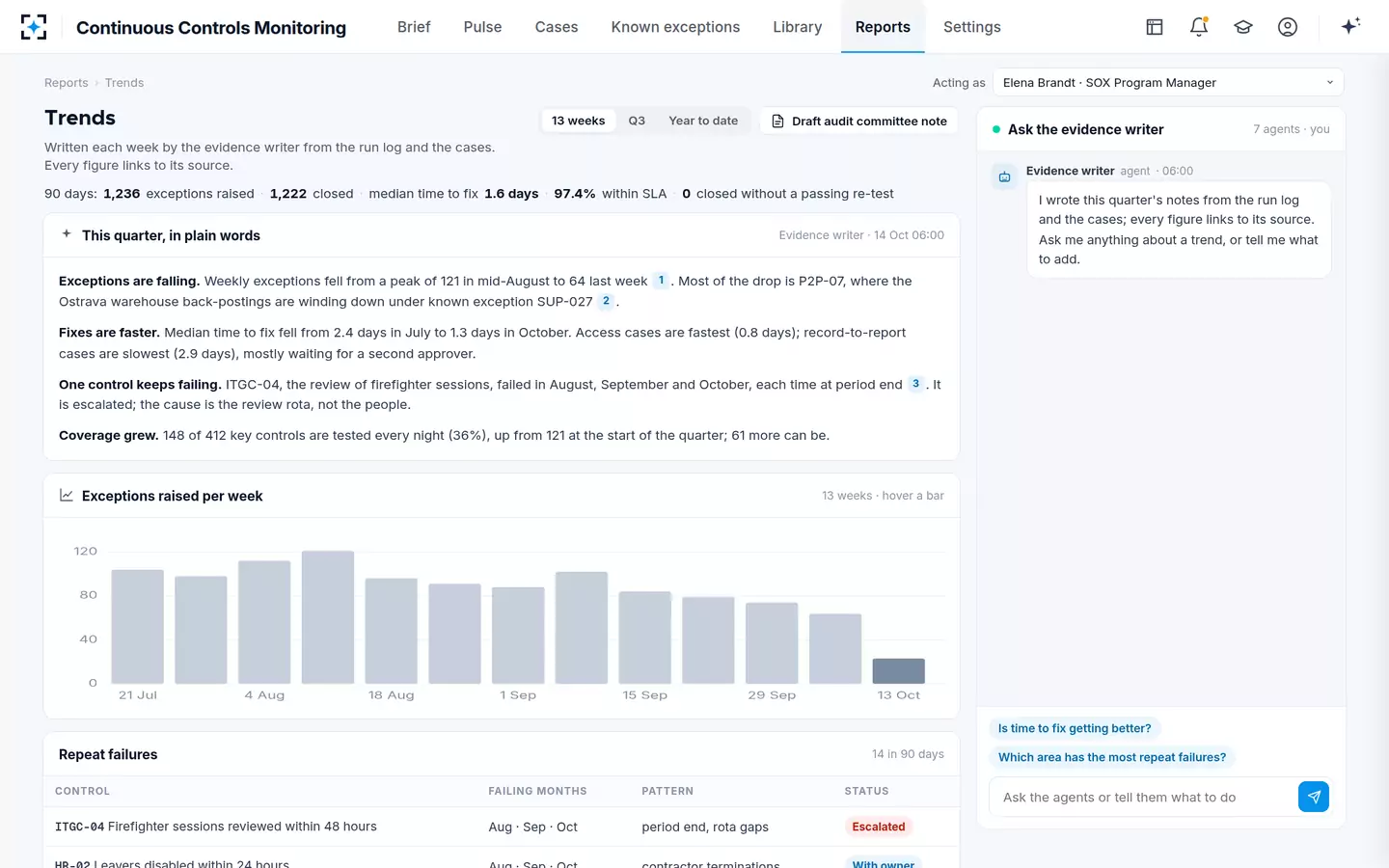Select the Reports tab
Viewport: 1389px width, 868px height.
pyautogui.click(x=883, y=27)
